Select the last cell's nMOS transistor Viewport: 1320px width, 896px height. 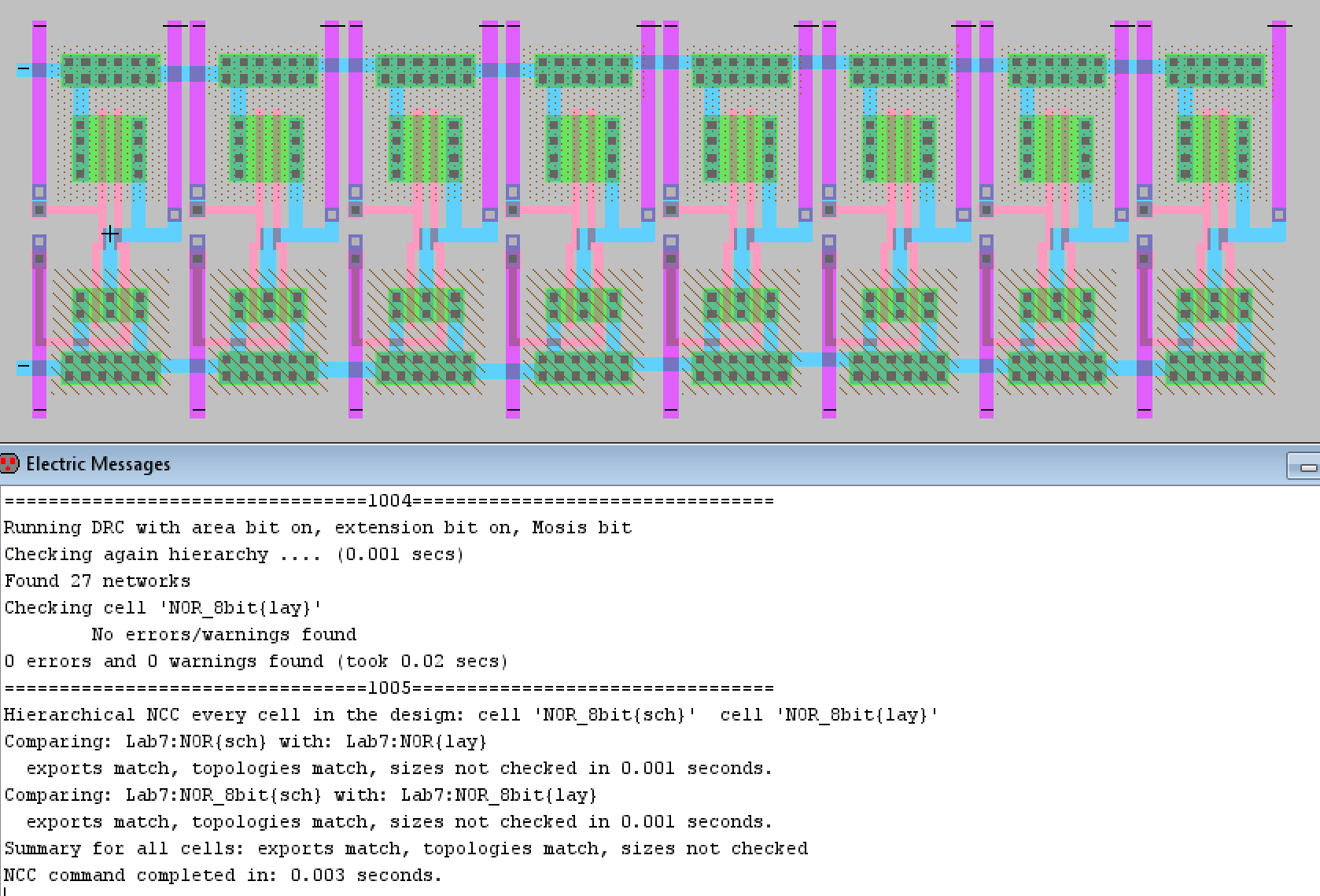1214,304
